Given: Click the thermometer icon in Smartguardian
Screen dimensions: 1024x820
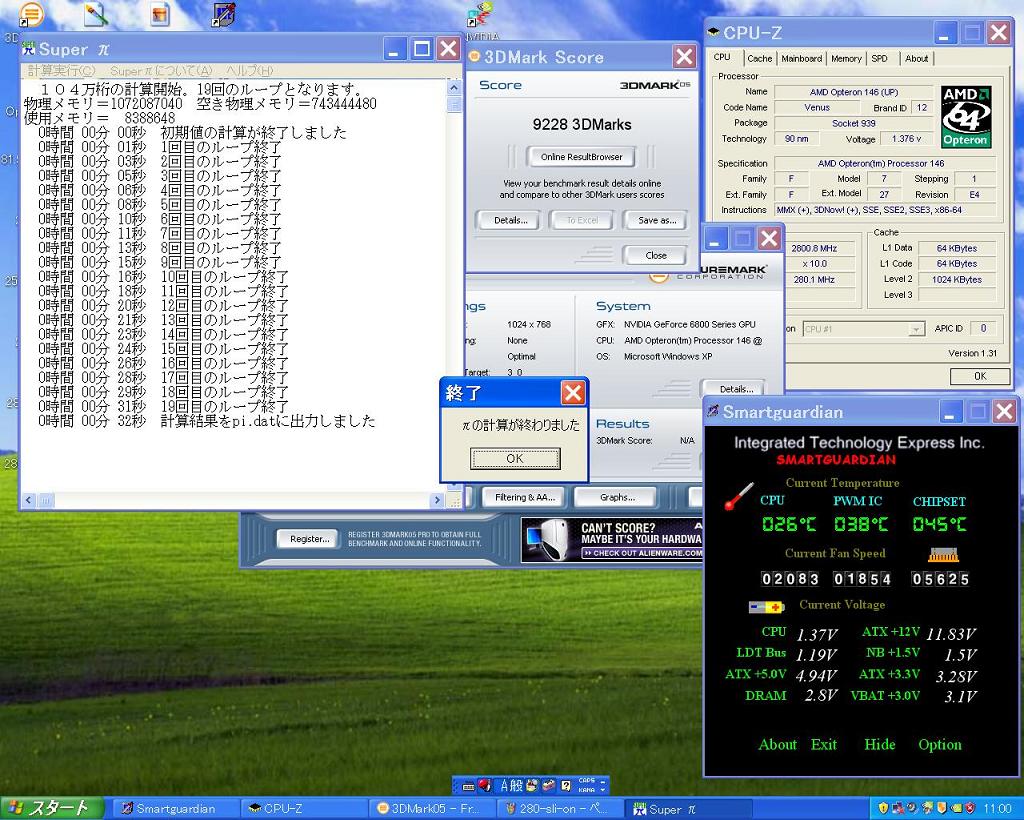Looking at the screenshot, I should coord(739,496).
